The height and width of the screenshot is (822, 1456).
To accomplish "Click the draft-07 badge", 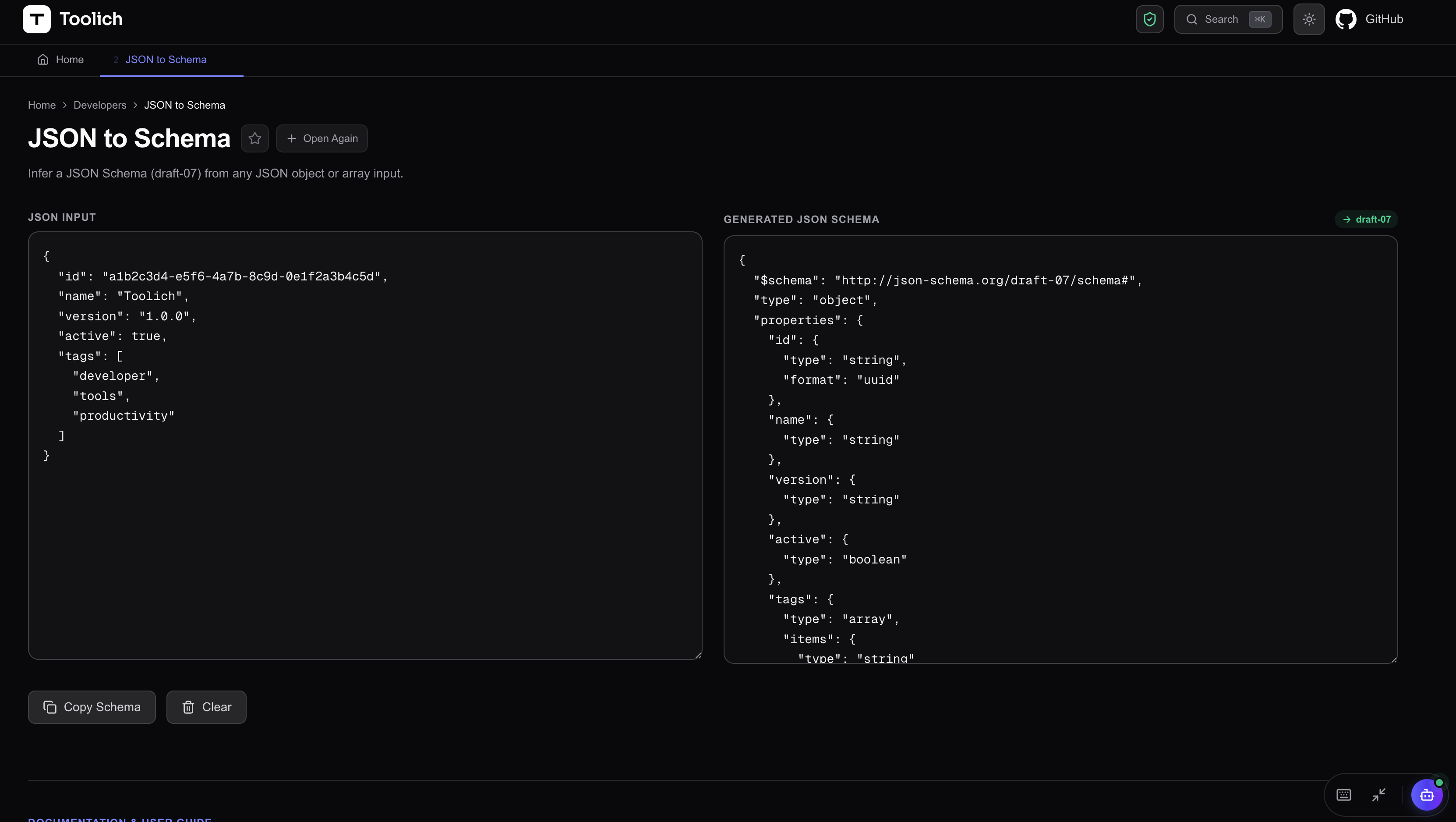I will pyautogui.click(x=1366, y=220).
